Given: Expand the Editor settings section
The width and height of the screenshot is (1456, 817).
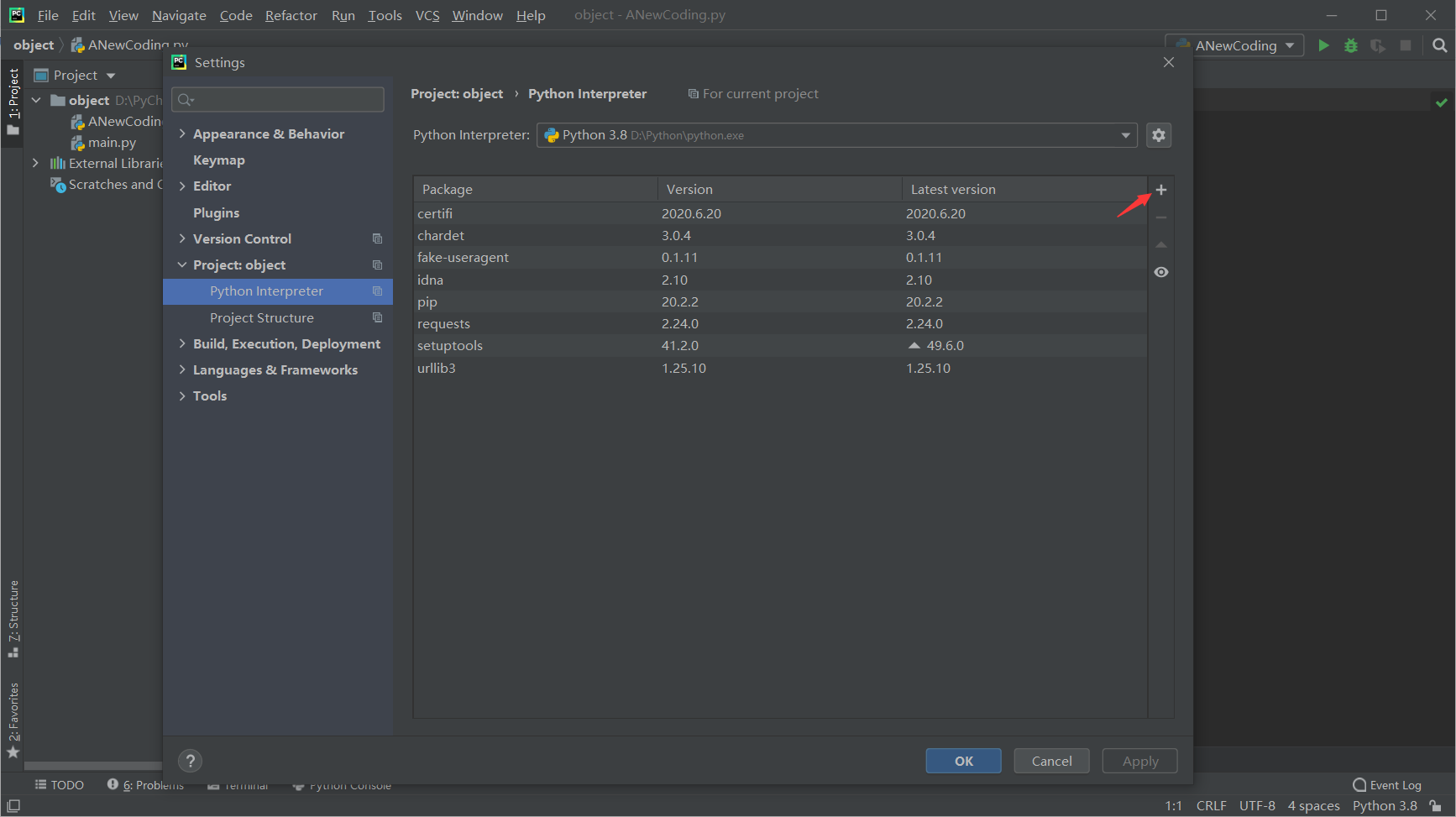Looking at the screenshot, I should tap(182, 186).
